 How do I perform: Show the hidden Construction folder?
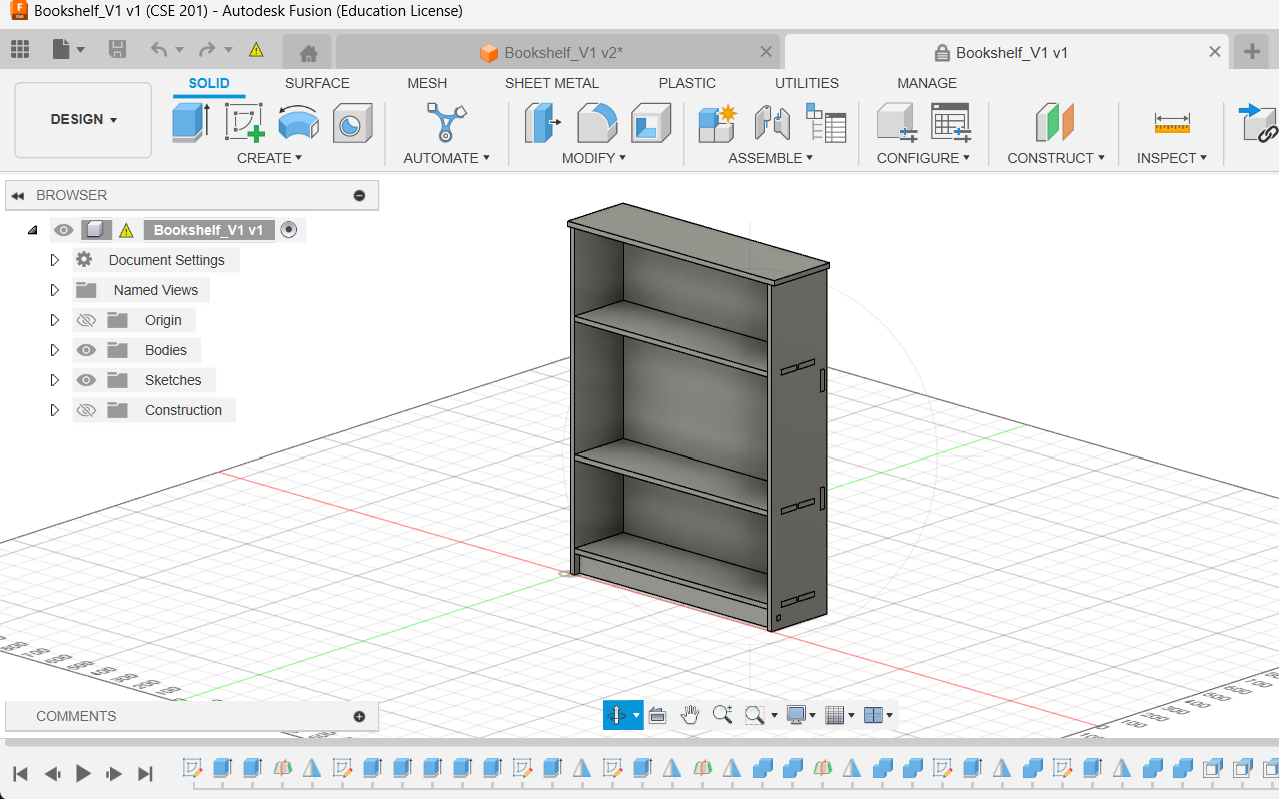86,410
